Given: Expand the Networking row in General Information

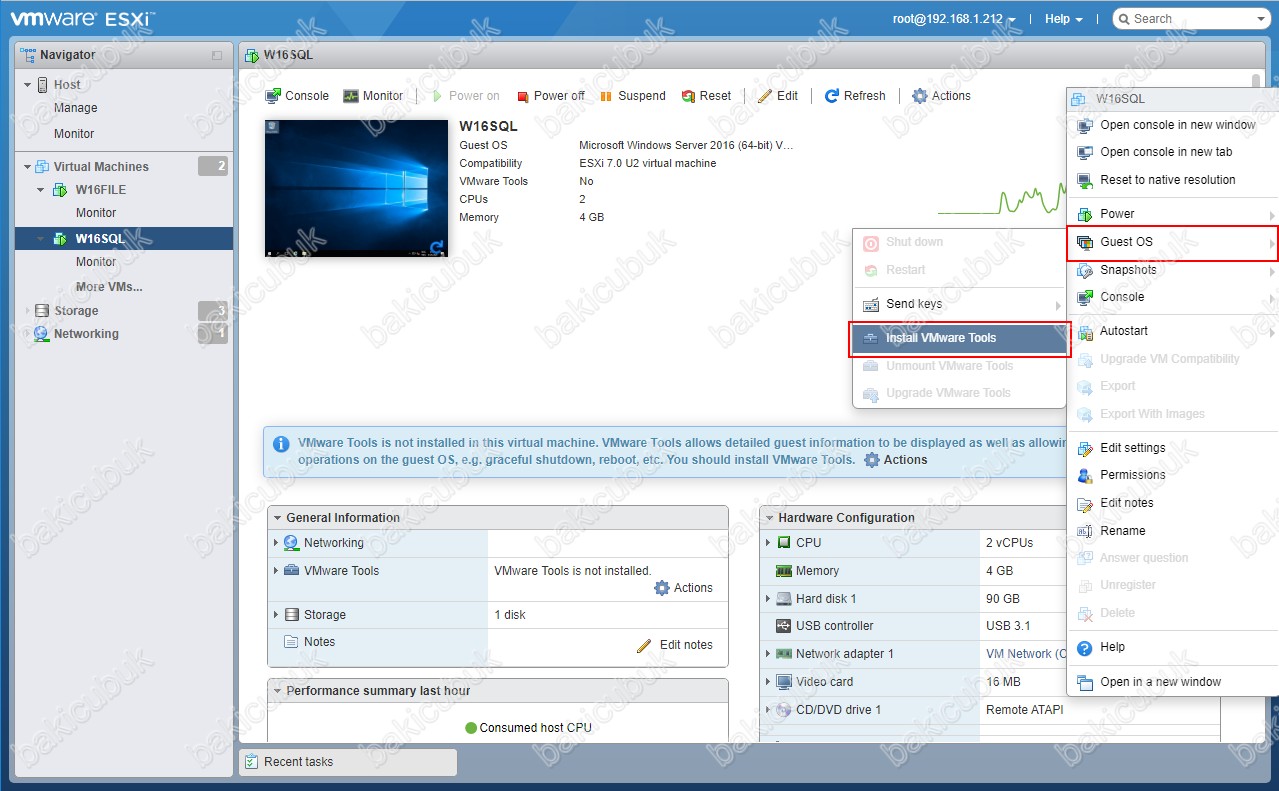Looking at the screenshot, I should pyautogui.click(x=276, y=543).
